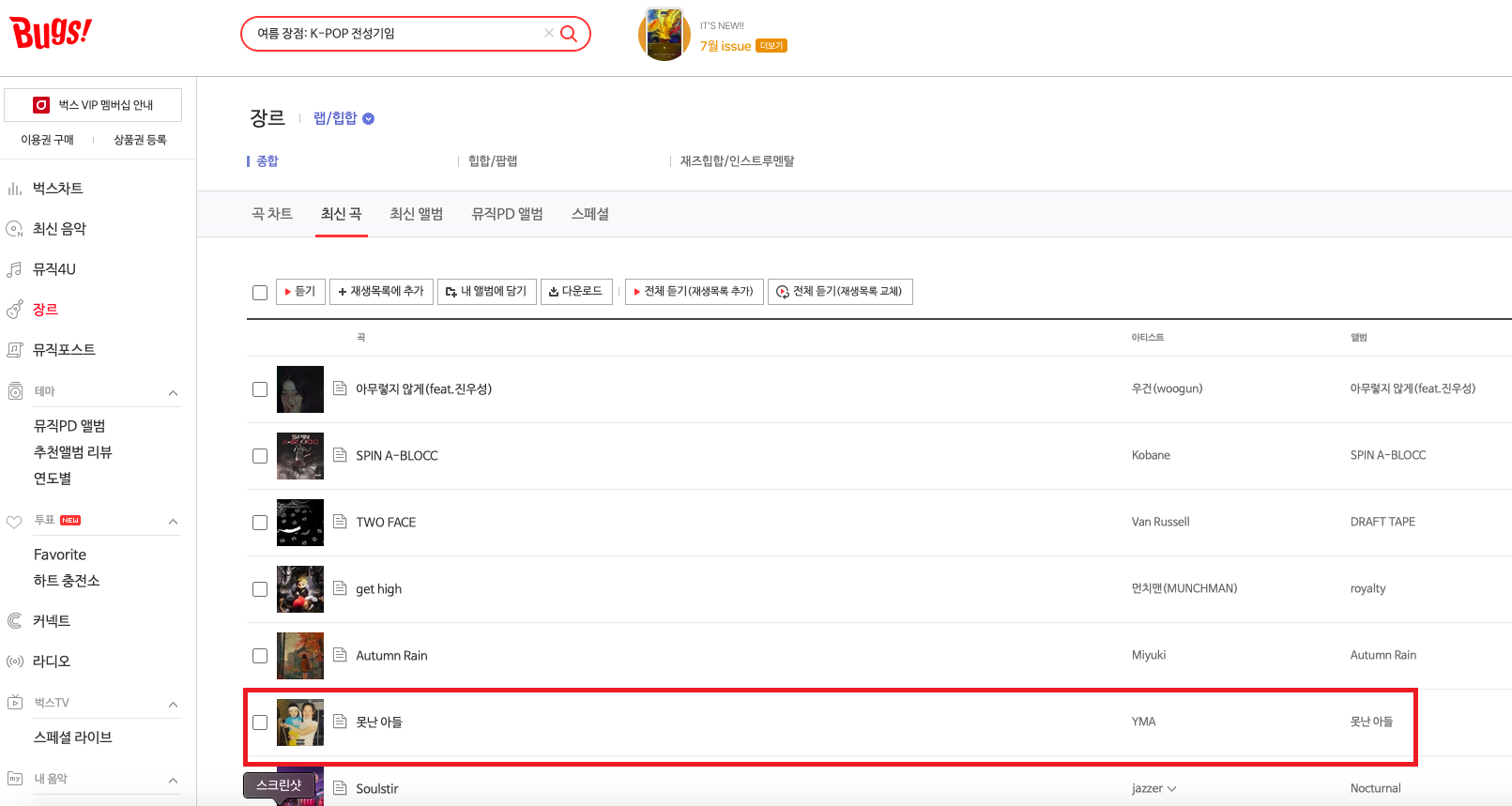Open the SPIN A-BLOCC album cover thumbnail

(x=300, y=456)
